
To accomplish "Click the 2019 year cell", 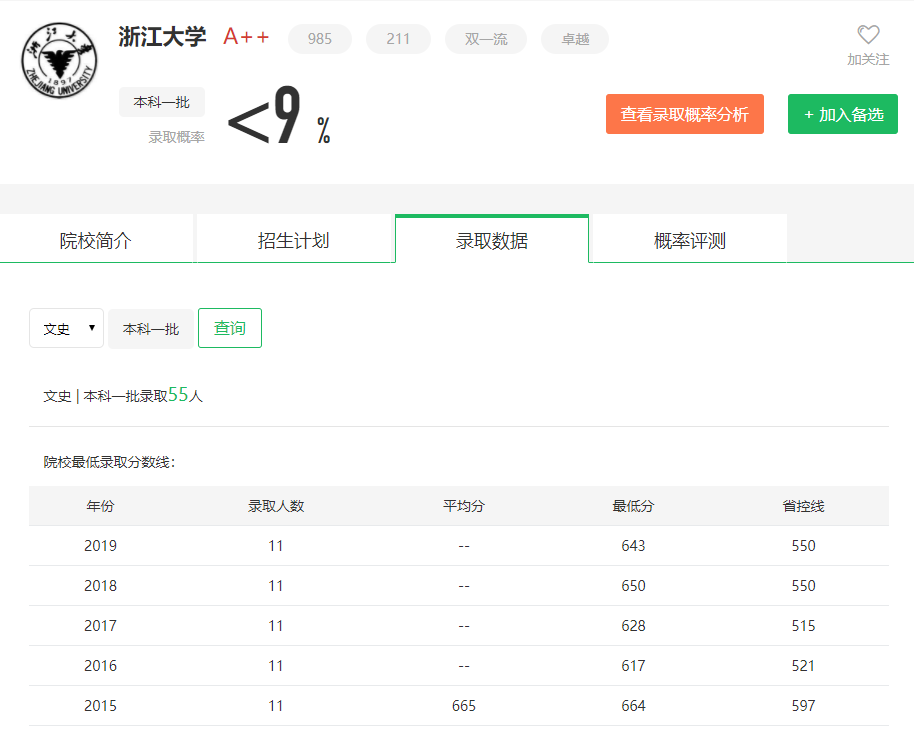I will click(x=100, y=546).
